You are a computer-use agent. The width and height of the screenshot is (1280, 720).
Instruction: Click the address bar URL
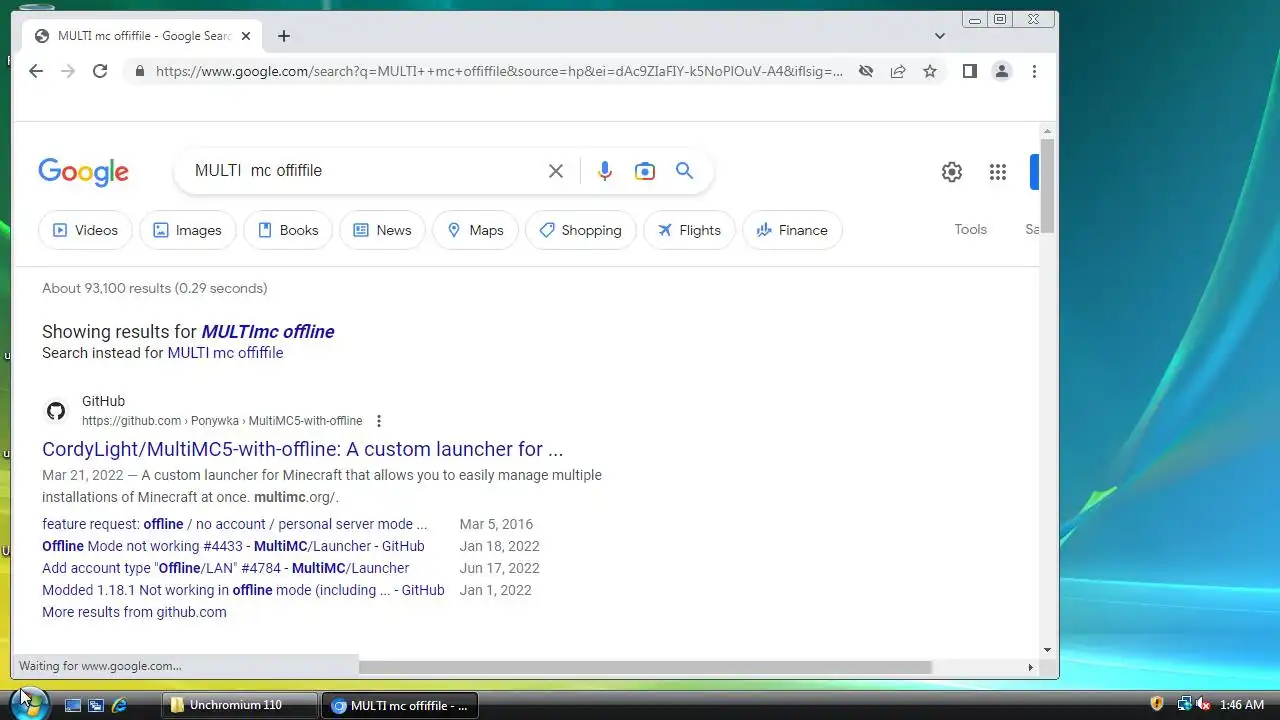point(499,71)
